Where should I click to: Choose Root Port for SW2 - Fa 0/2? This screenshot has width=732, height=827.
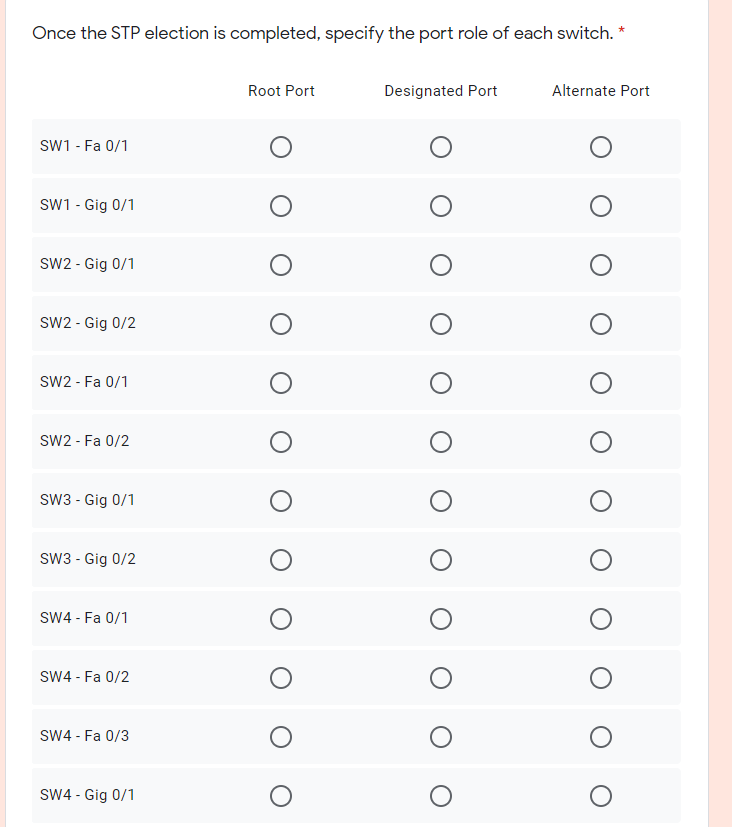pos(281,441)
